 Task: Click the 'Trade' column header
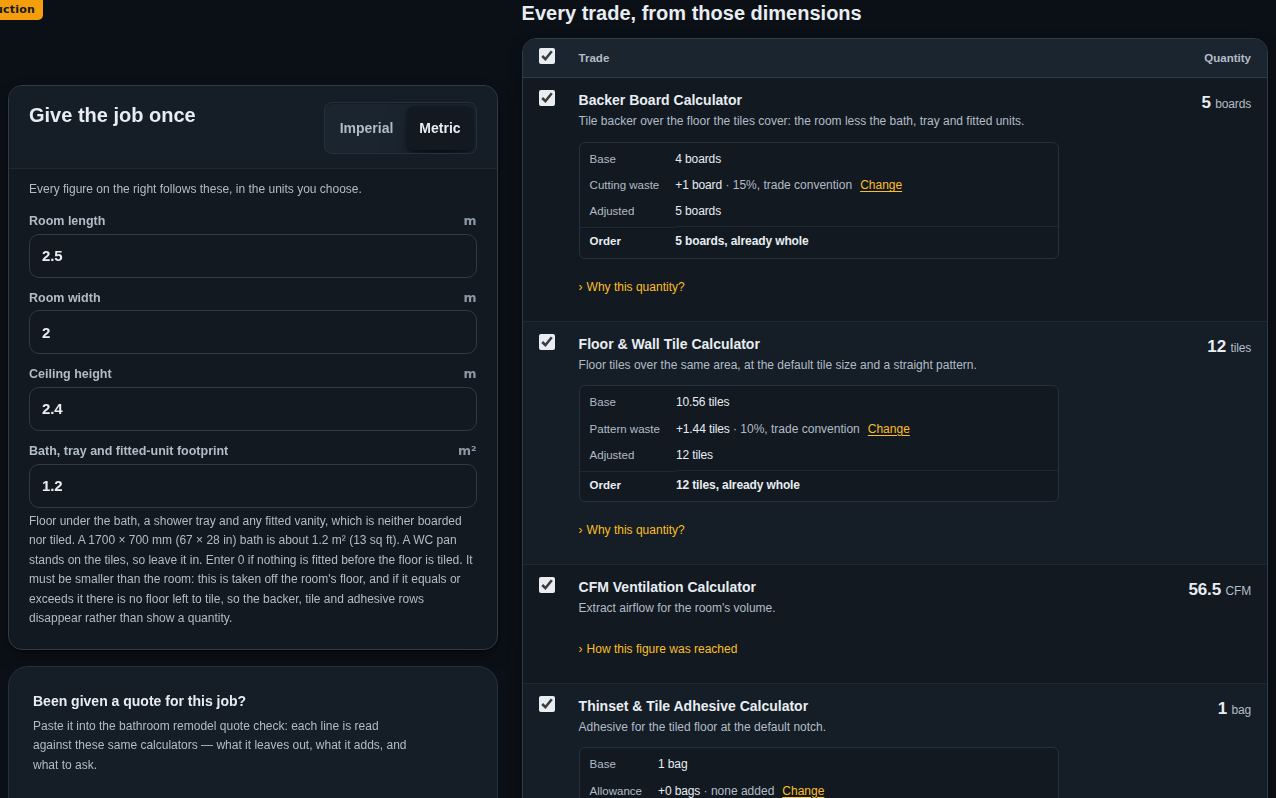point(594,58)
